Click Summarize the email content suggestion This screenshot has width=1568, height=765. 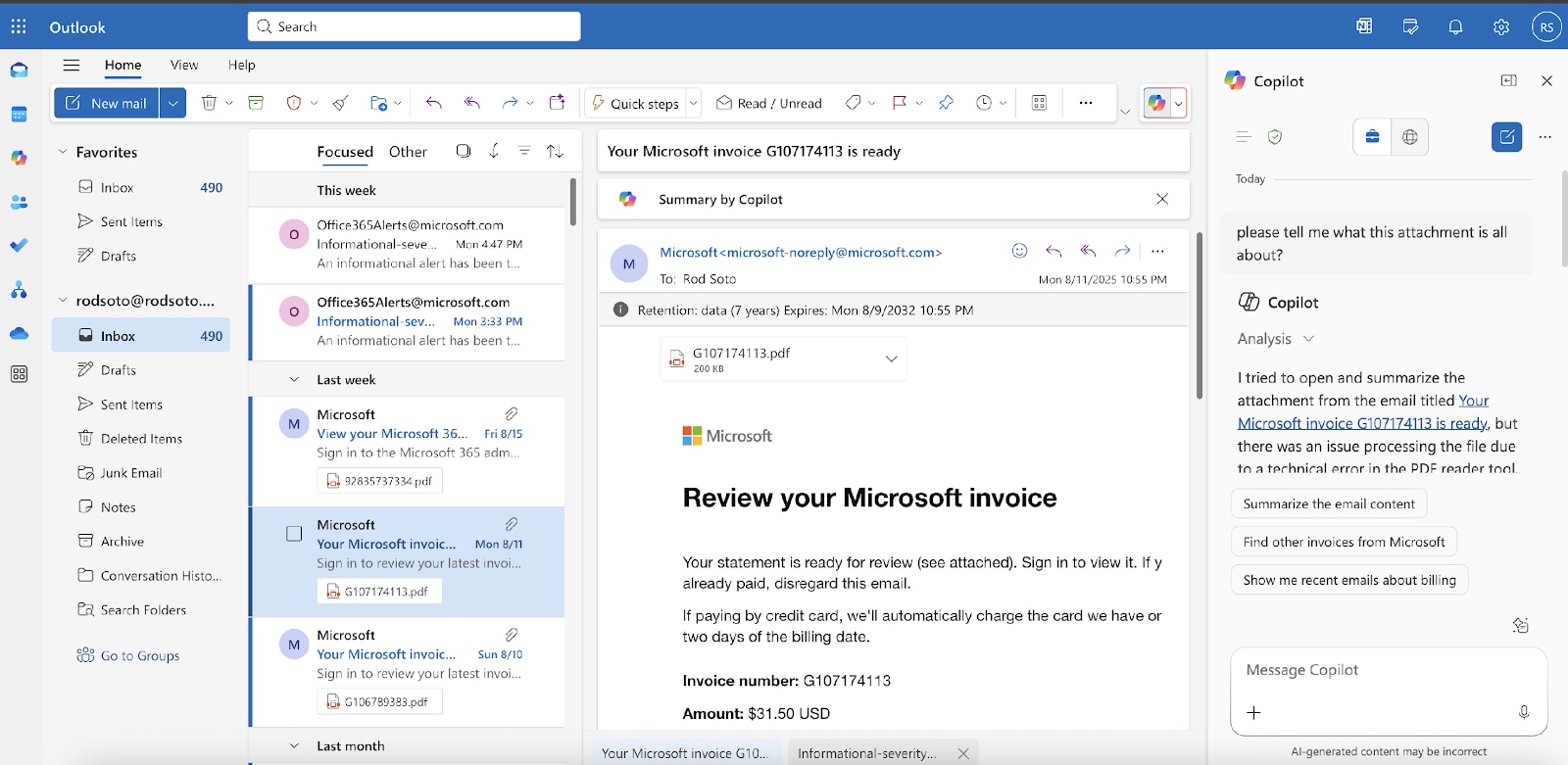click(x=1329, y=503)
